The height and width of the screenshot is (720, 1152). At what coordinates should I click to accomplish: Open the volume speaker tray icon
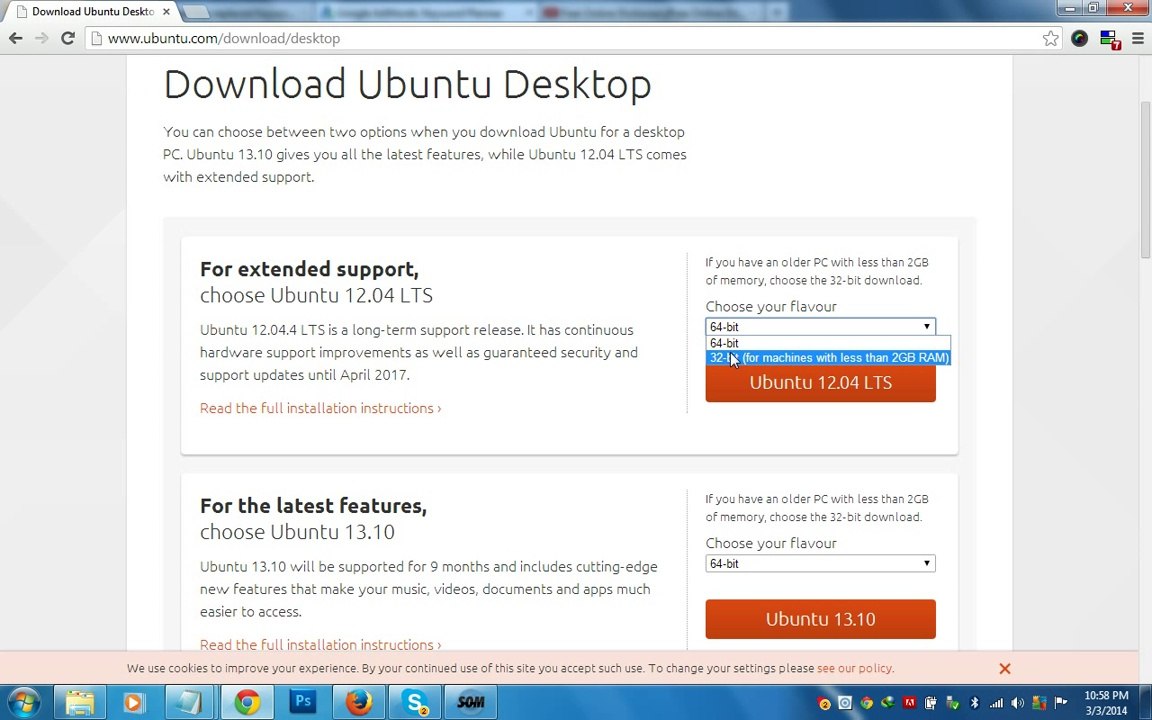point(1018,703)
